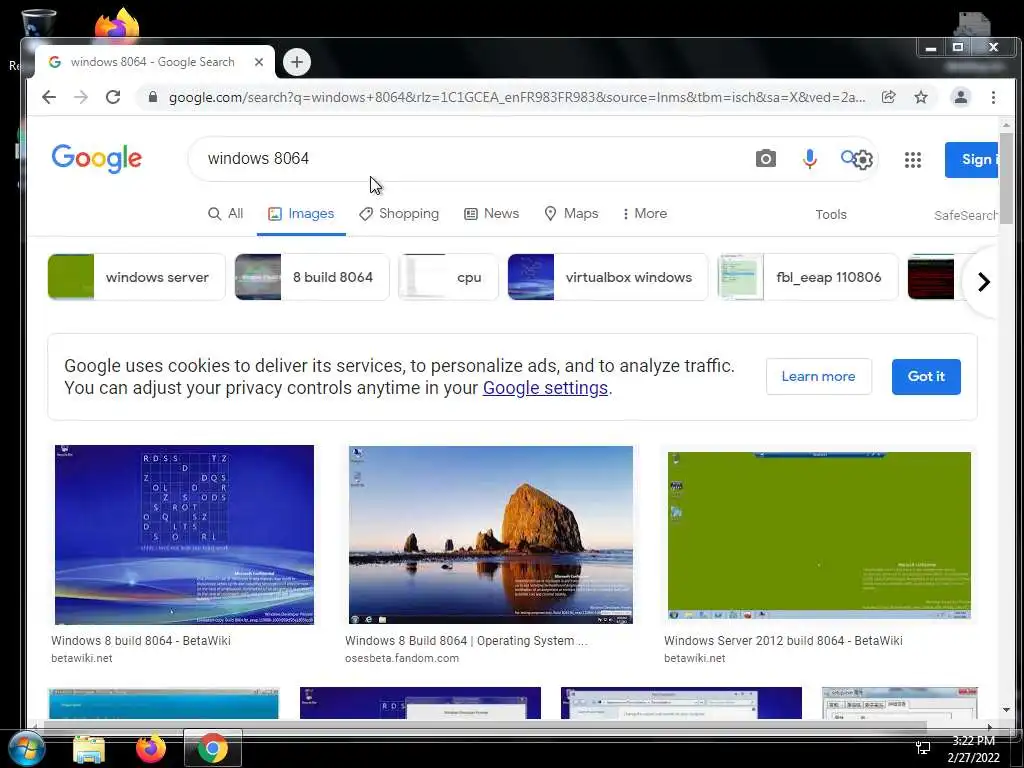Viewport: 1024px width, 768px height.
Task: Open the Chrome profile avatar icon
Action: (x=961, y=97)
